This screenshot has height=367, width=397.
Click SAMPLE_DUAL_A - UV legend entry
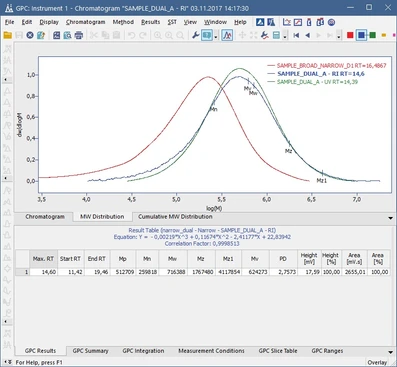[x=313, y=82]
